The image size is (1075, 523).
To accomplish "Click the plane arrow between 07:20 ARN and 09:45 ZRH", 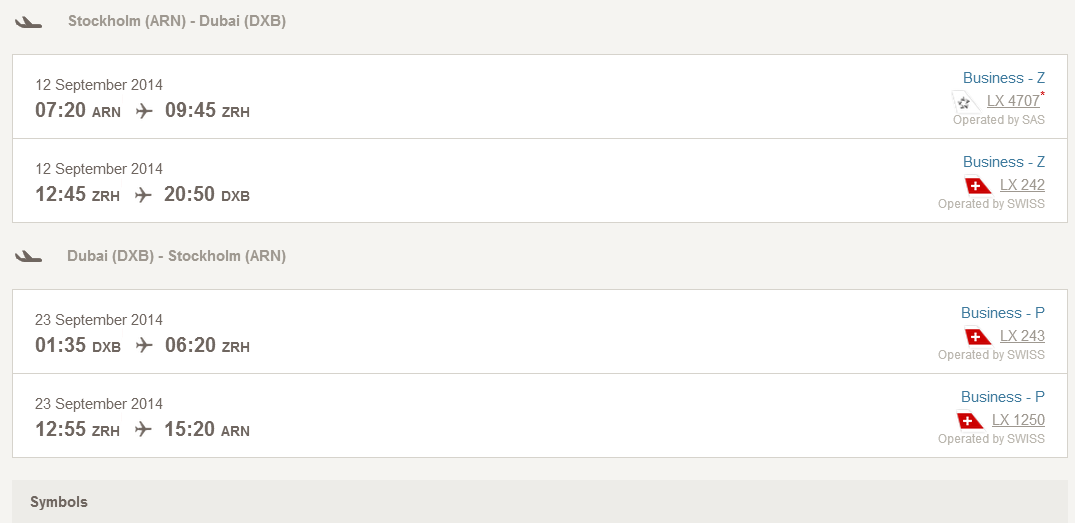I will click(x=143, y=111).
